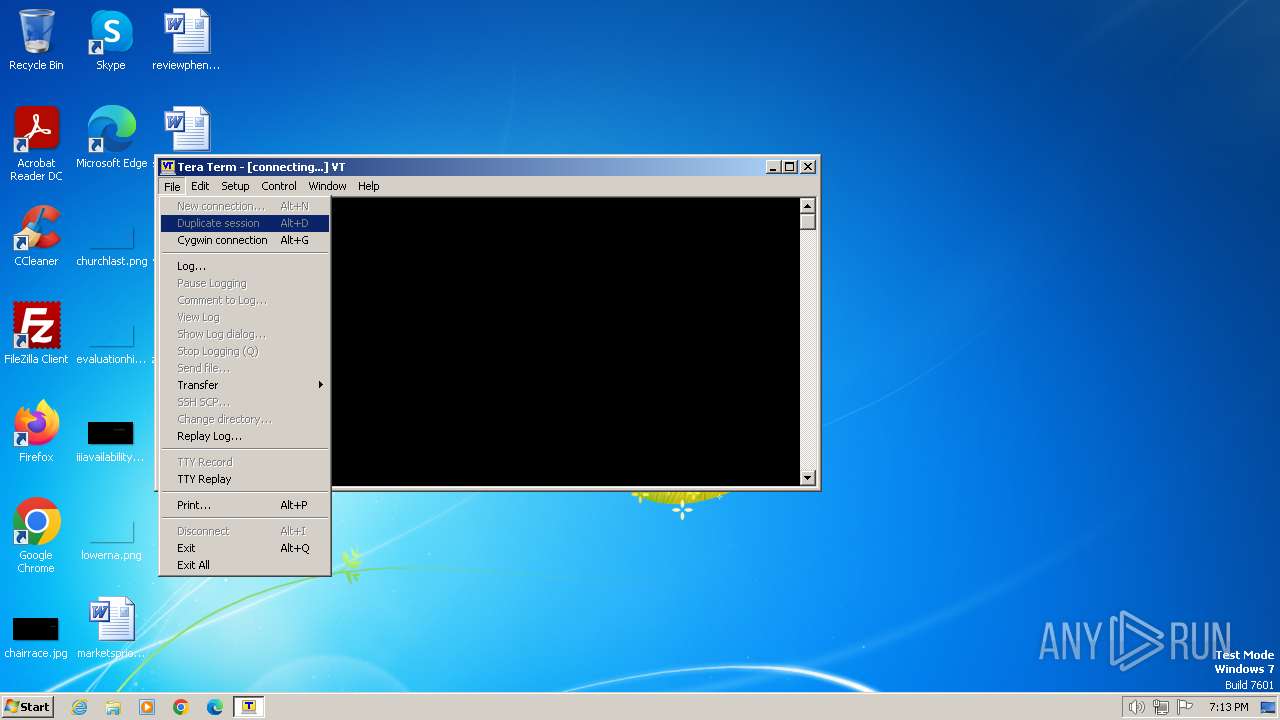Click the terminal scrollbar up arrow
The image size is (1280, 720).
coord(808,206)
